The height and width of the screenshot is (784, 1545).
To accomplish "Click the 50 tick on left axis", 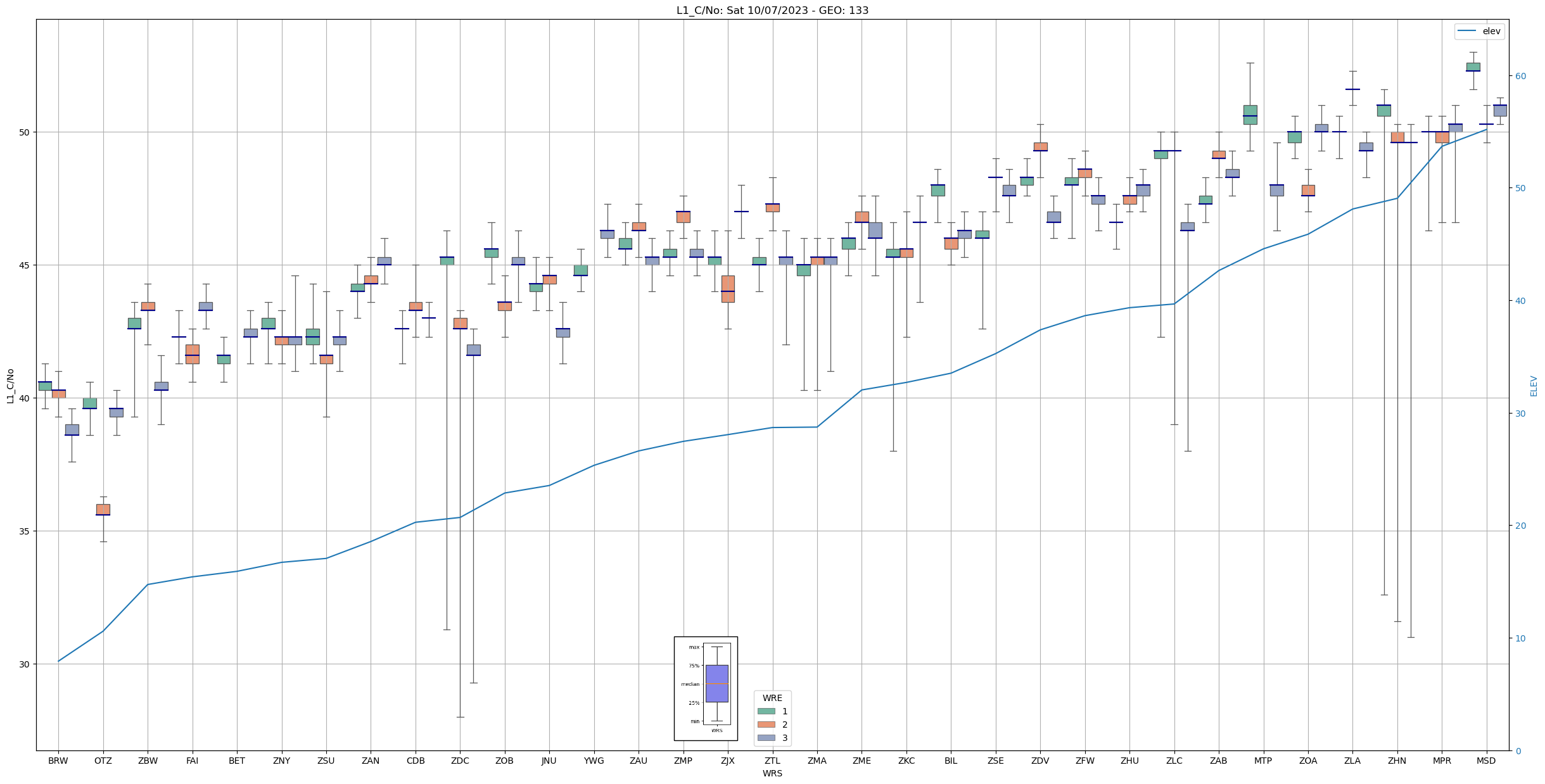I will coord(25,132).
